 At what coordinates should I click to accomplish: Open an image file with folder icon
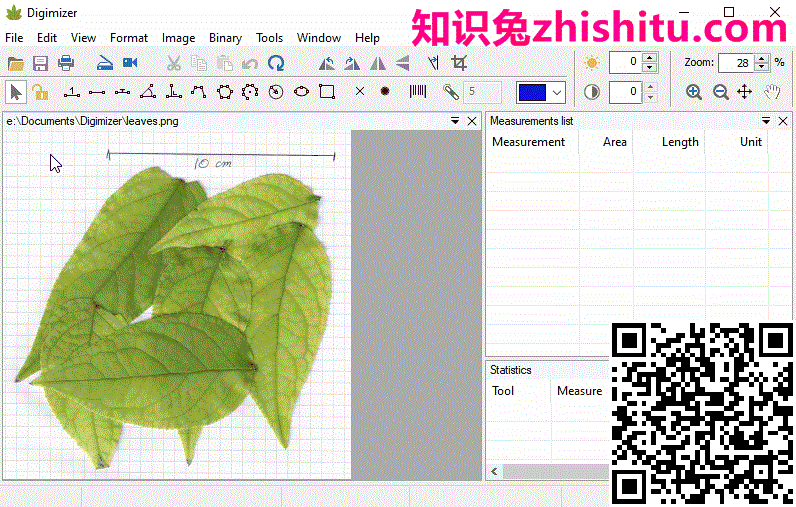pos(16,63)
